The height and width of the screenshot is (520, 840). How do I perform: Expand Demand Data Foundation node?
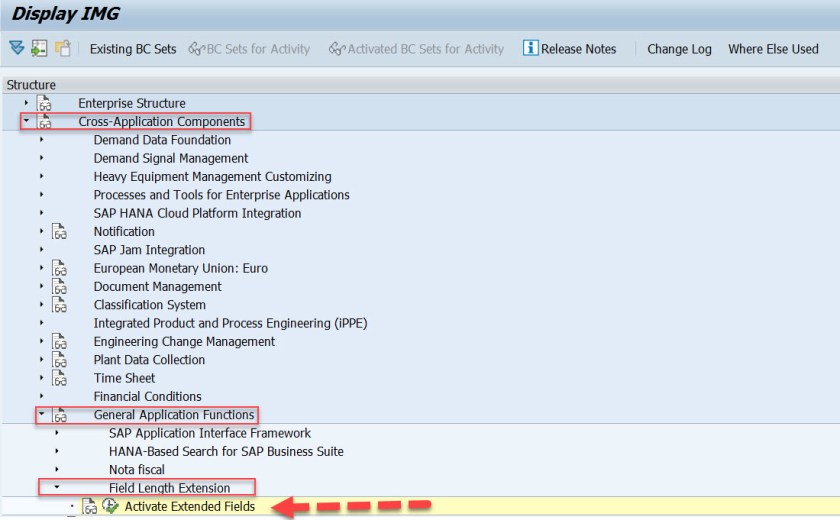(41, 139)
